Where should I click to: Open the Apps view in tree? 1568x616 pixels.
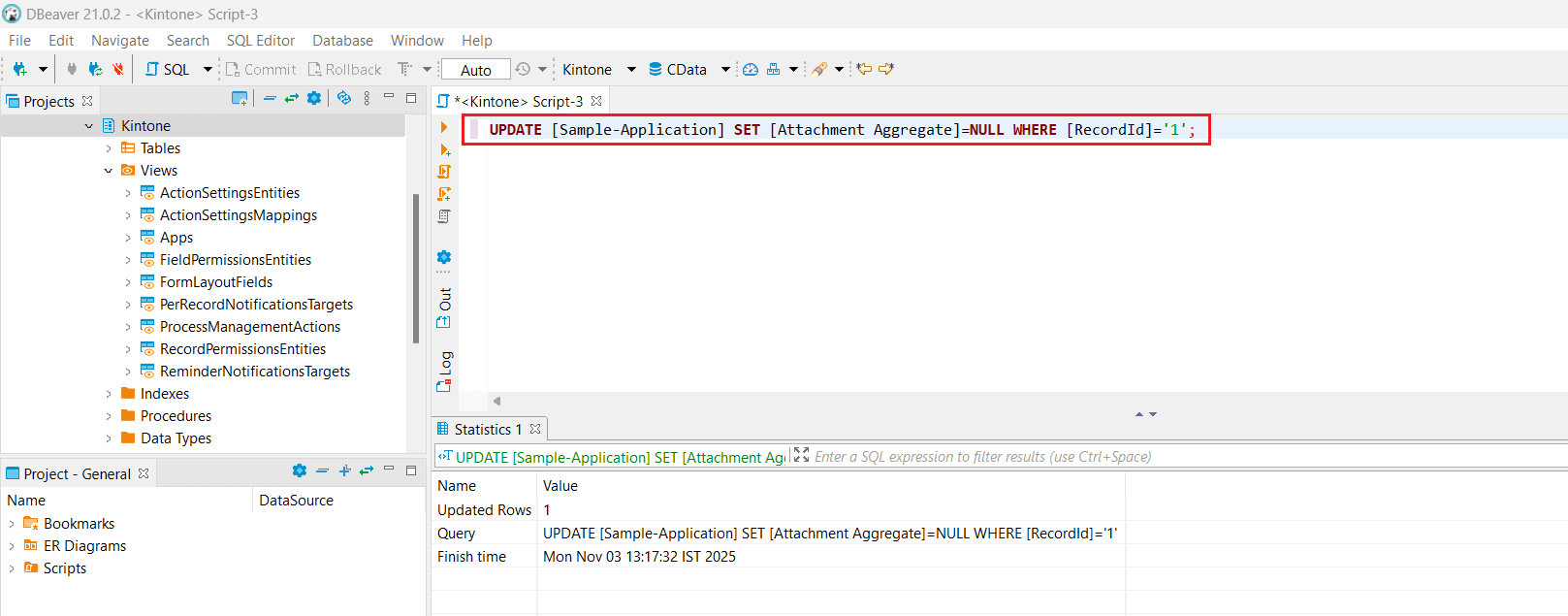(x=176, y=238)
